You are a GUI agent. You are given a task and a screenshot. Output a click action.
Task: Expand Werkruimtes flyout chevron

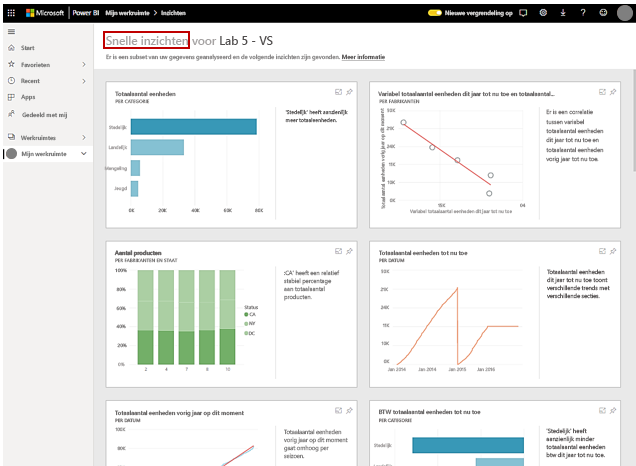[84, 137]
